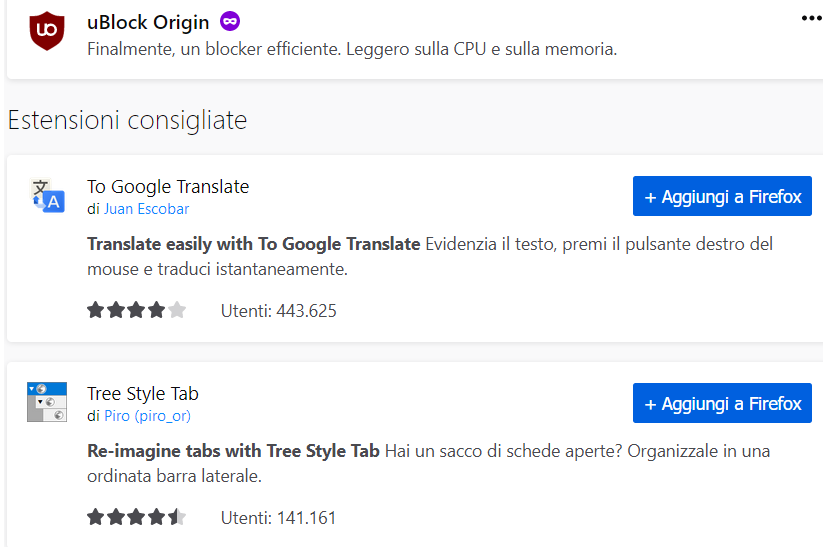The height and width of the screenshot is (547, 829).
Task: Click the To Google Translate extension icon
Action: pos(47,196)
